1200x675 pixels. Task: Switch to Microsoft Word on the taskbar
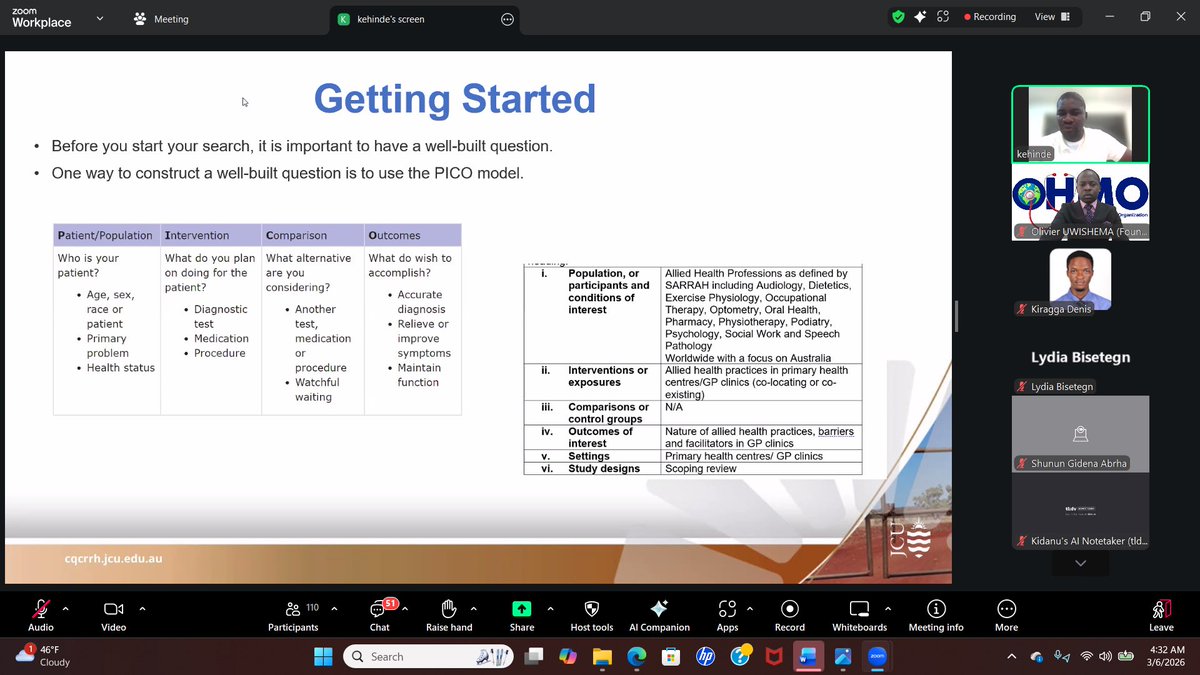807,656
